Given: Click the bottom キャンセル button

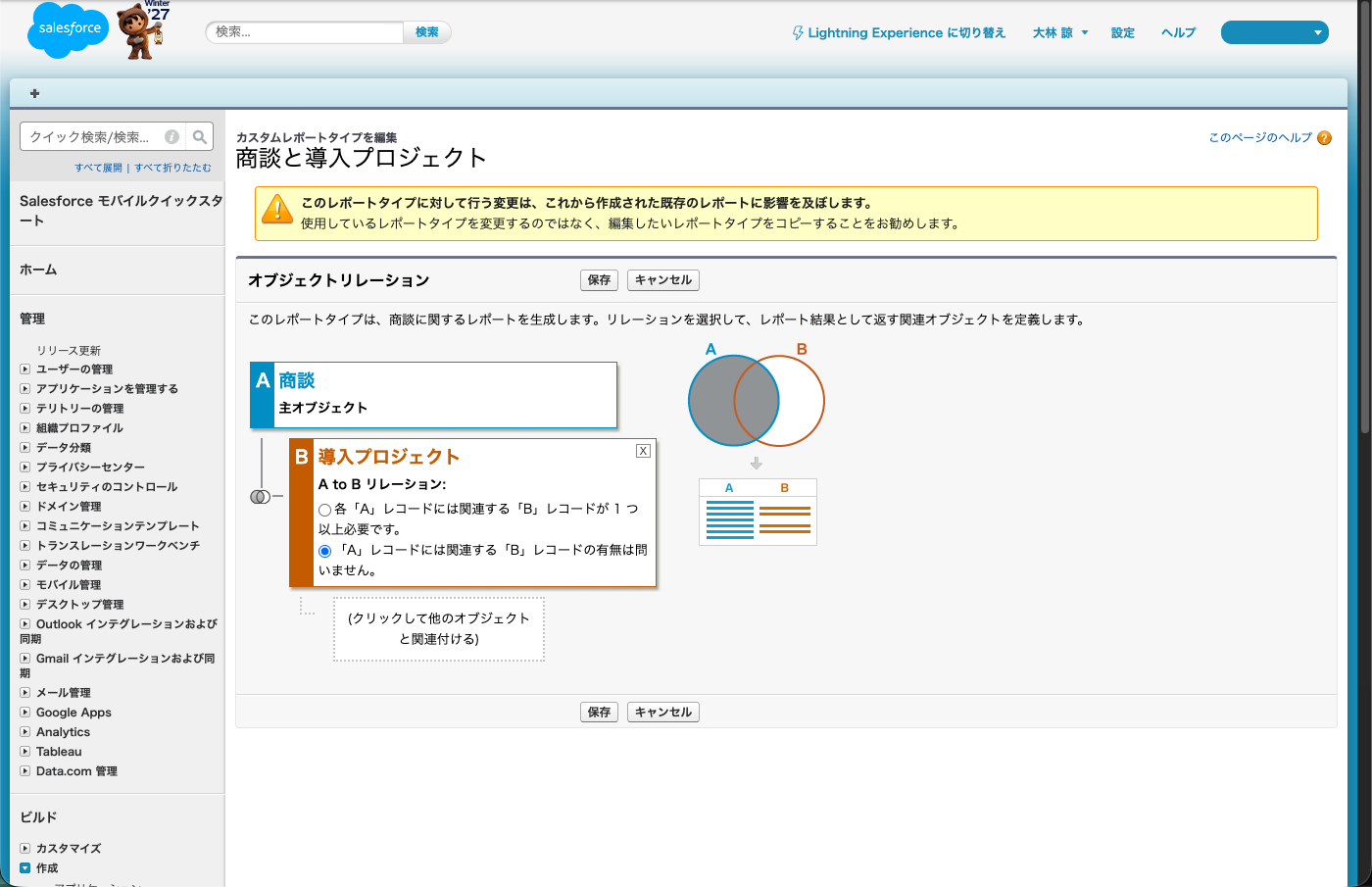Looking at the screenshot, I should pos(663,713).
